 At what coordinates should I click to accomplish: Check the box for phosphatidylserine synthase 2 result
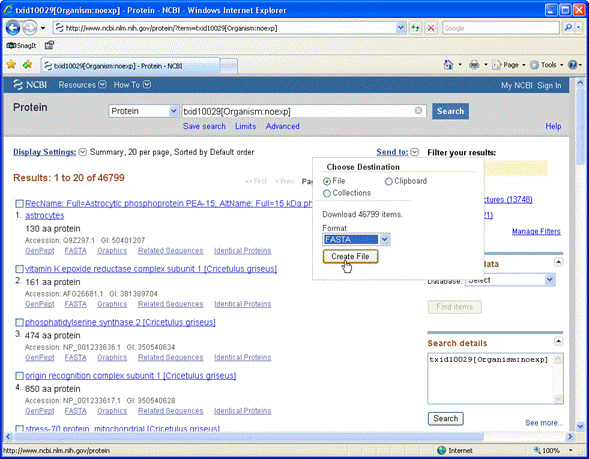coord(19,322)
